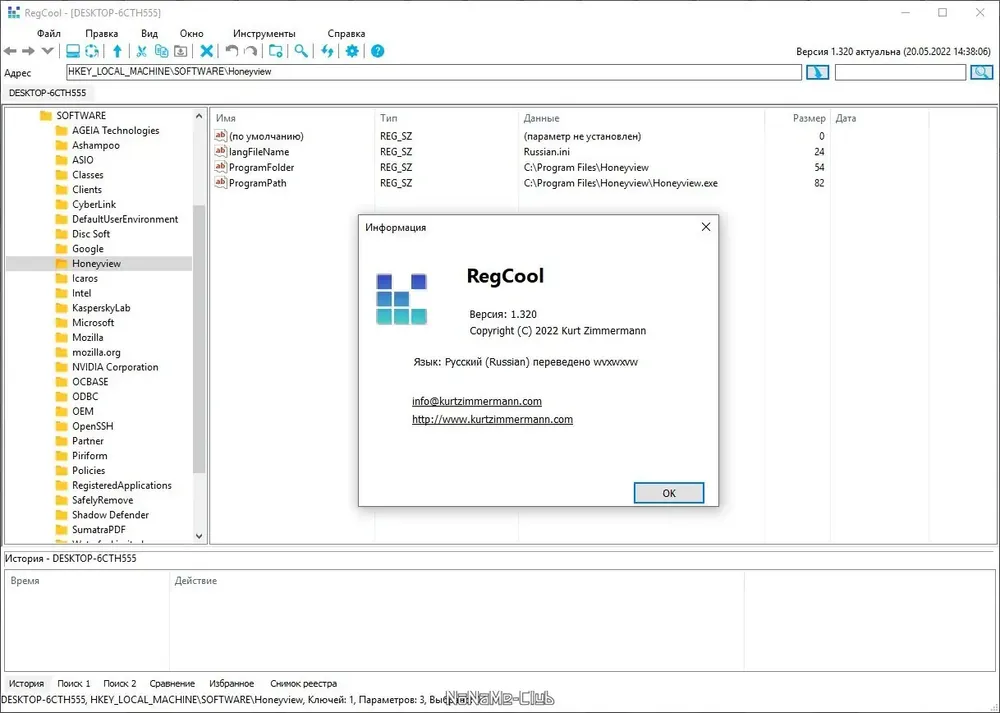Open the http://www.kurtzimmermann.com link
This screenshot has height=713, width=1000.
492,419
